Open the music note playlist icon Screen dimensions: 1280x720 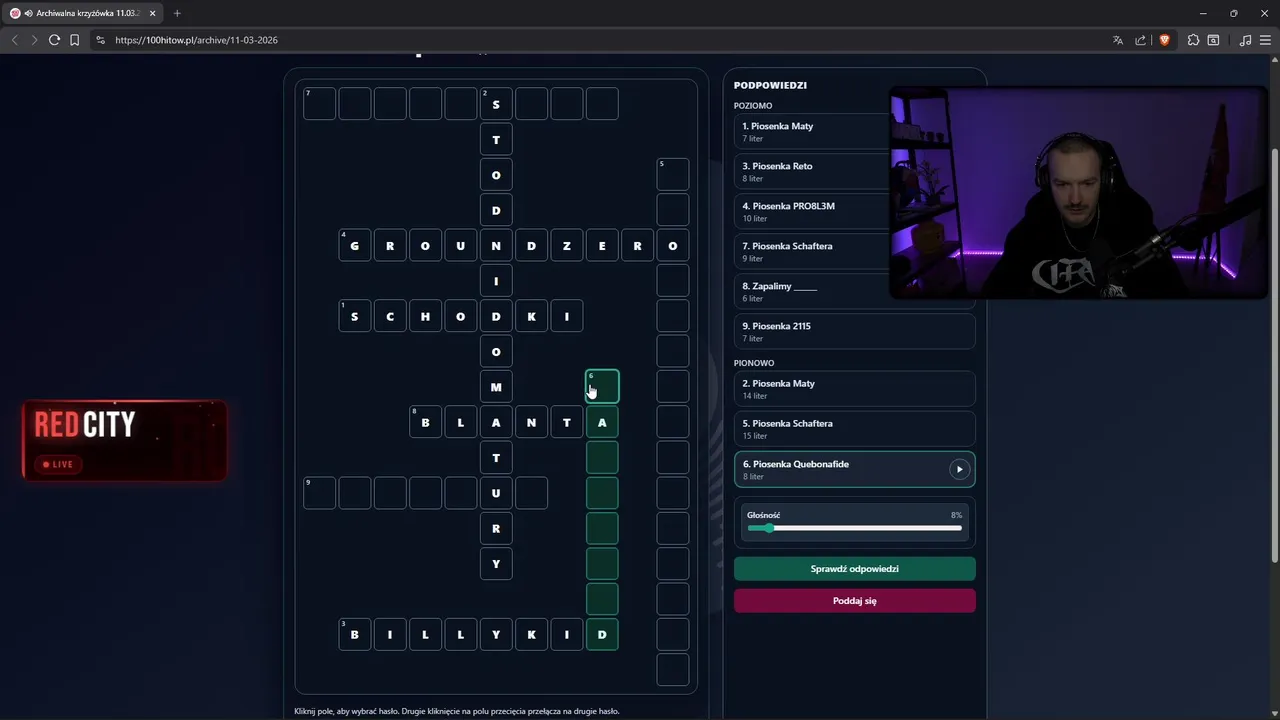(x=1245, y=40)
